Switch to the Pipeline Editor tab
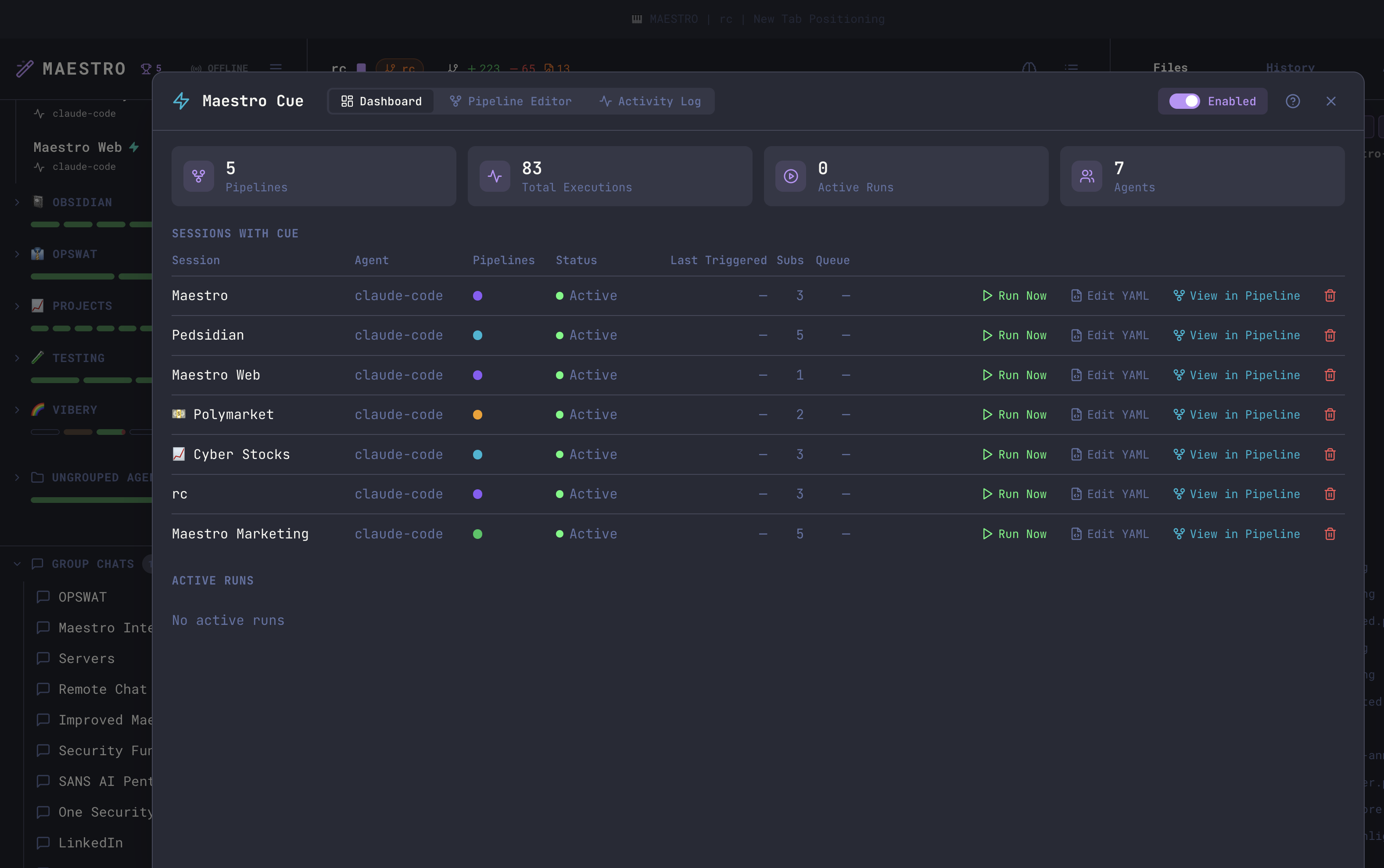Viewport: 1384px width, 868px height. point(510,101)
